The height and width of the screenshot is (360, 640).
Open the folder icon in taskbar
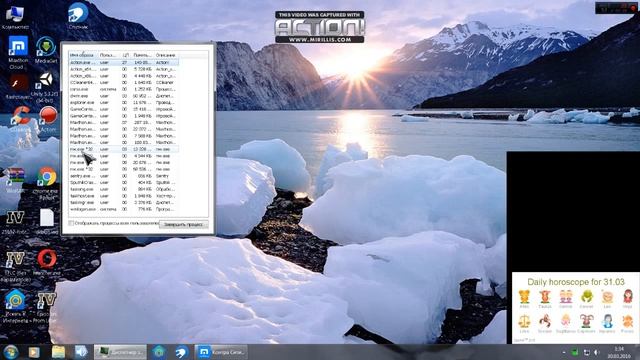(x=58, y=352)
